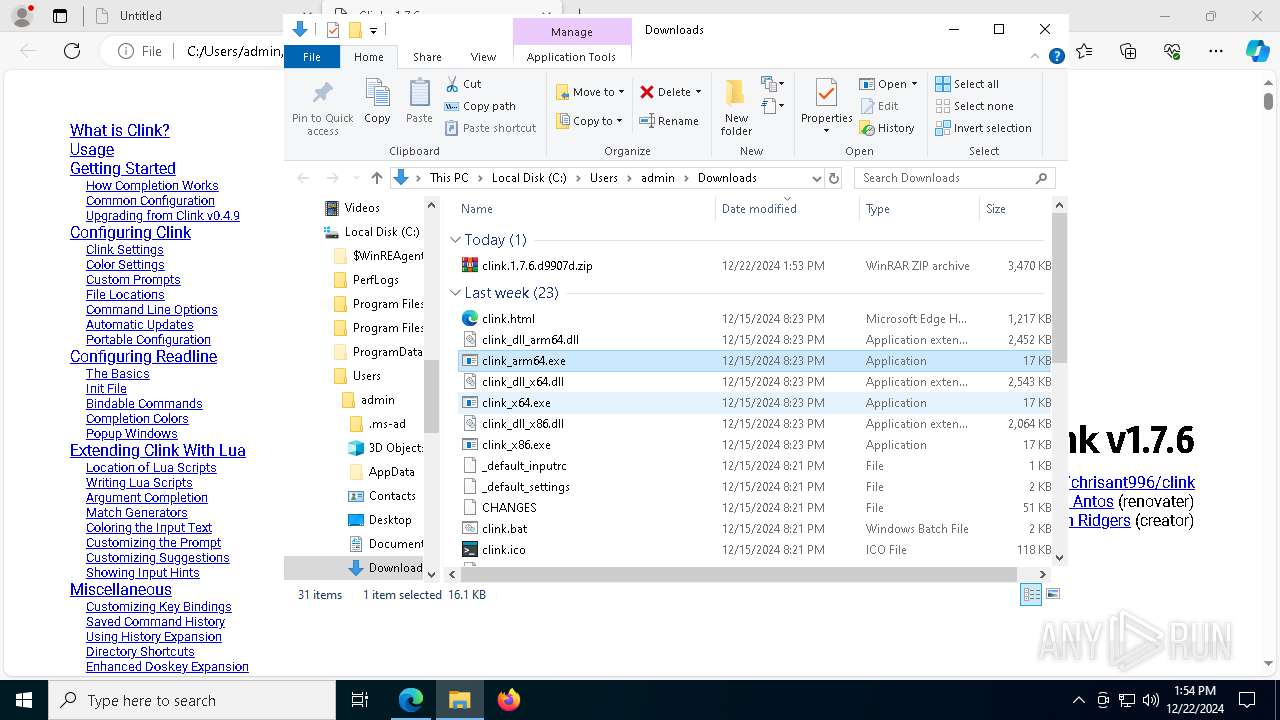Open the 'What is Clink?' link
Image resolution: width=1280 pixels, height=720 pixels.
tap(120, 130)
